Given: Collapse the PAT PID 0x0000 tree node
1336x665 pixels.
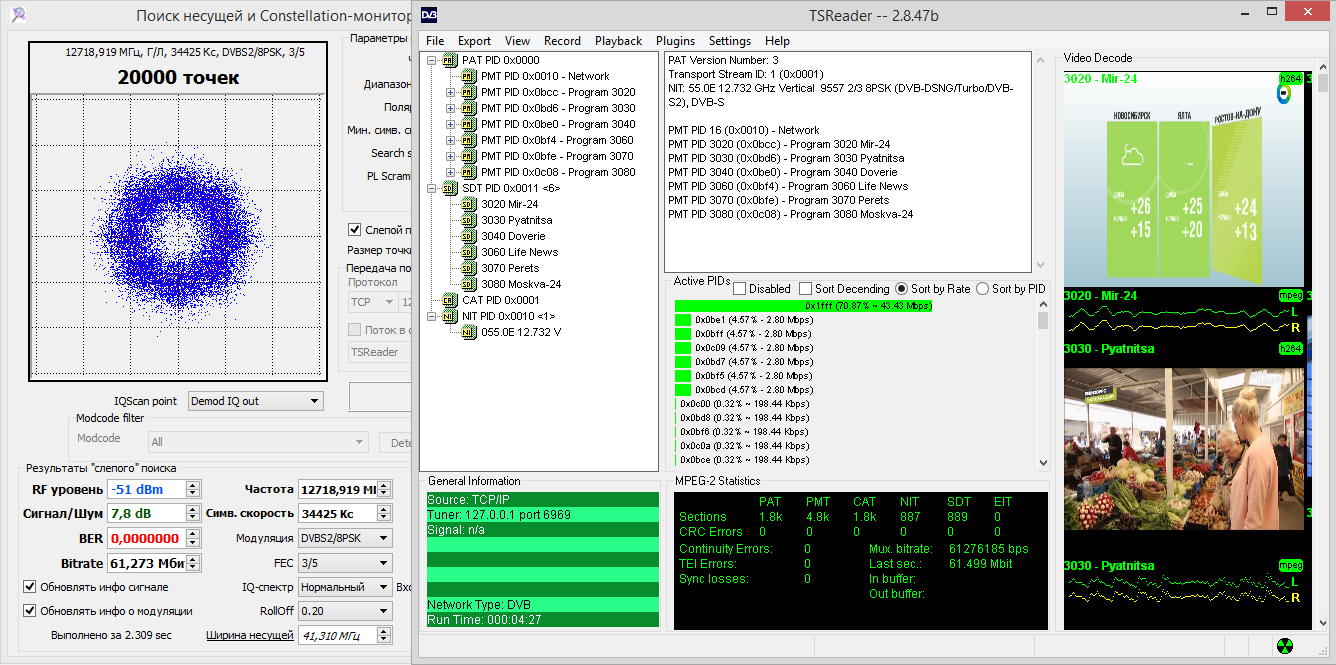Looking at the screenshot, I should [x=432, y=60].
